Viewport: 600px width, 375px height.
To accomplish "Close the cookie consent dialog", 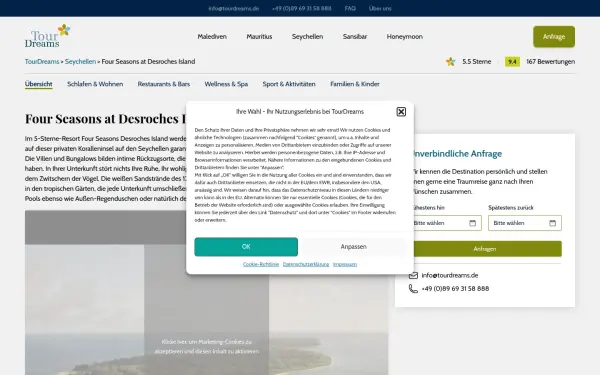I will click(x=401, y=112).
